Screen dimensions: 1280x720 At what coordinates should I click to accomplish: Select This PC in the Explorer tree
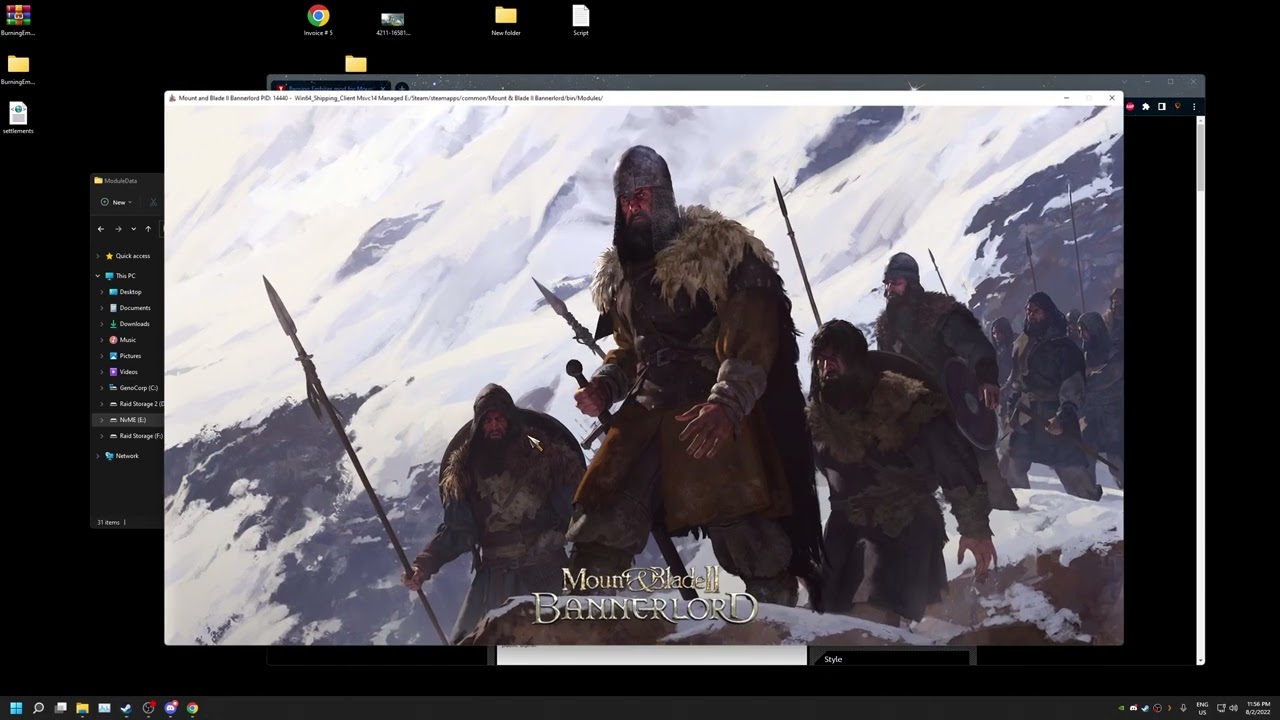point(121,276)
